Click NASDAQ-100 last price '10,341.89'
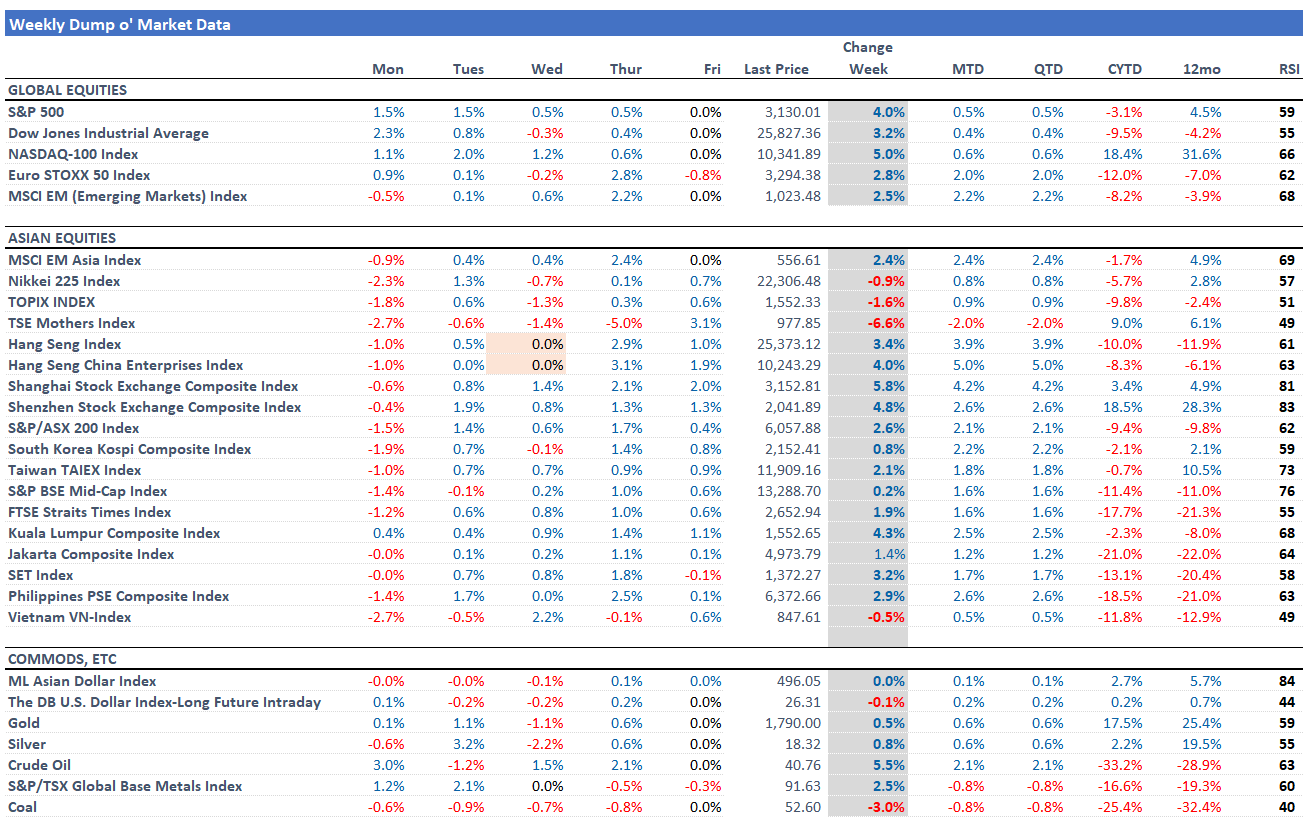 click(787, 154)
